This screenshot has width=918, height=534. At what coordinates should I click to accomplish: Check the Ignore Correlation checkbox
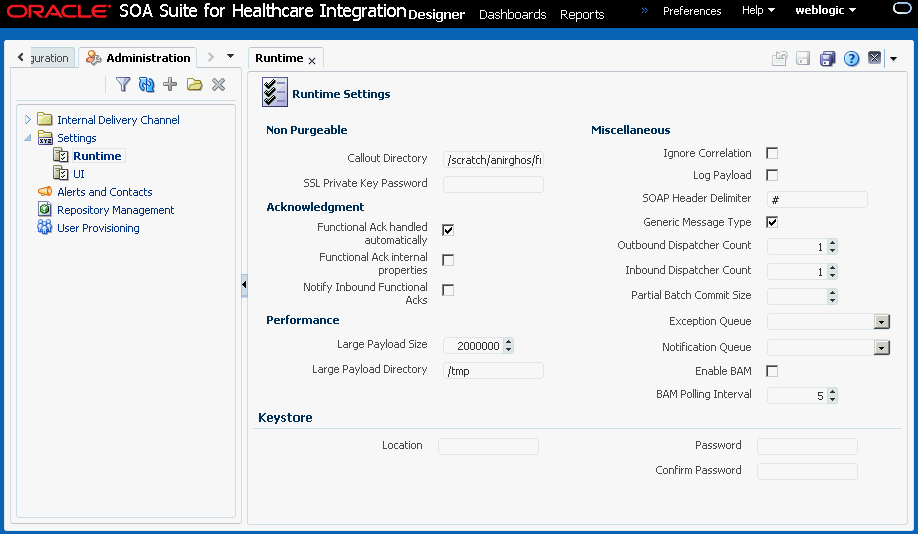[x=772, y=153]
